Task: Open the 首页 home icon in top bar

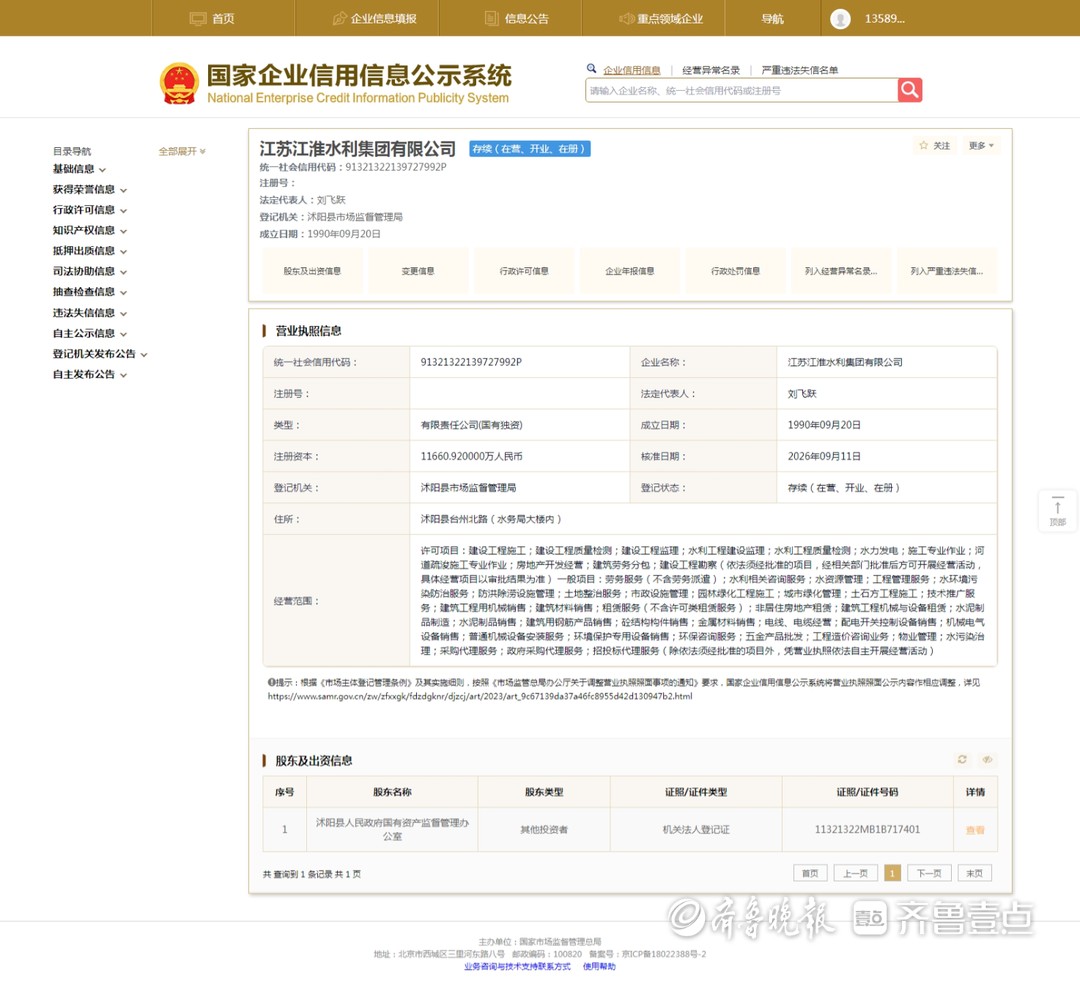Action: tap(198, 19)
